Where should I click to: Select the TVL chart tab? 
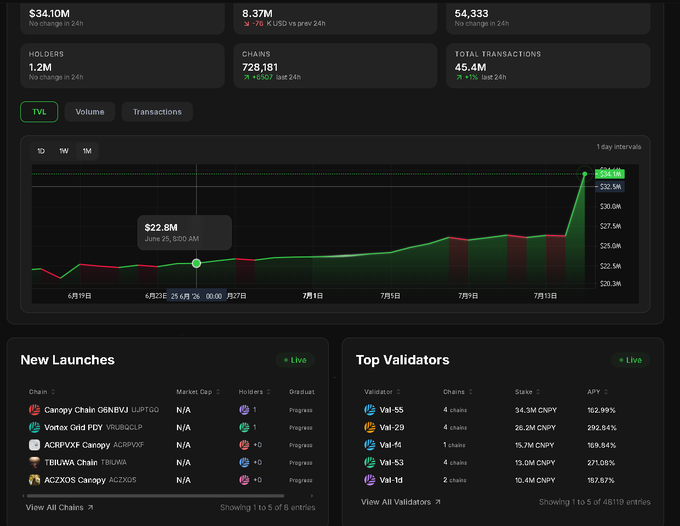(39, 112)
